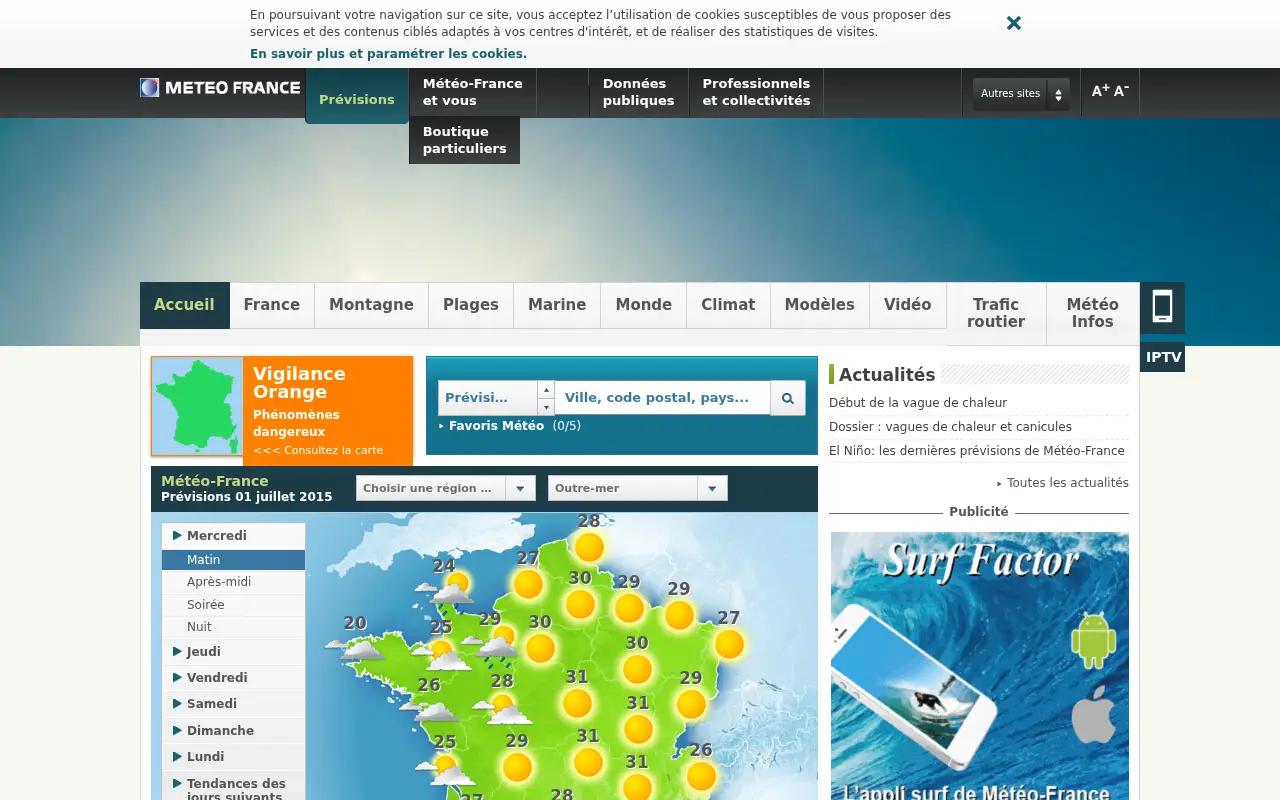
Task: Open the Autres sites dropdown
Action: [1021, 94]
